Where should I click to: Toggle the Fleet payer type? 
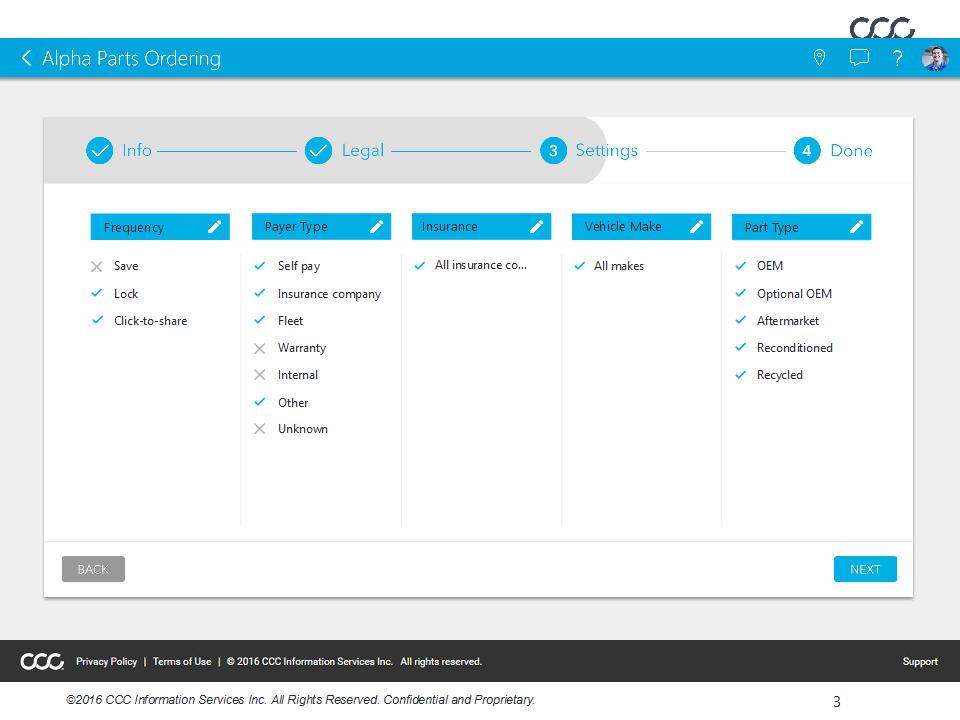point(279,321)
